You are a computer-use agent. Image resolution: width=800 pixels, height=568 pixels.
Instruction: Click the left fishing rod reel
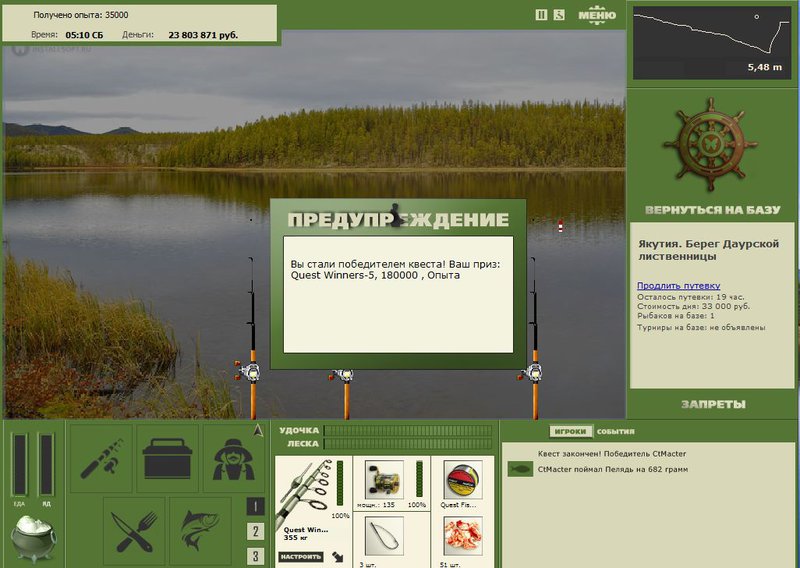[247, 371]
